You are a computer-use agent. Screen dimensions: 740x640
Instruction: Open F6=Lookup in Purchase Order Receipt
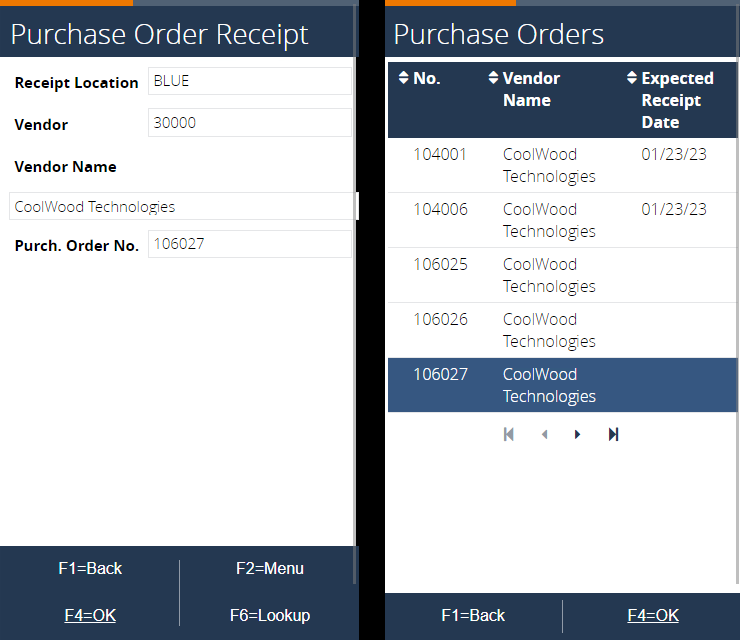[269, 615]
